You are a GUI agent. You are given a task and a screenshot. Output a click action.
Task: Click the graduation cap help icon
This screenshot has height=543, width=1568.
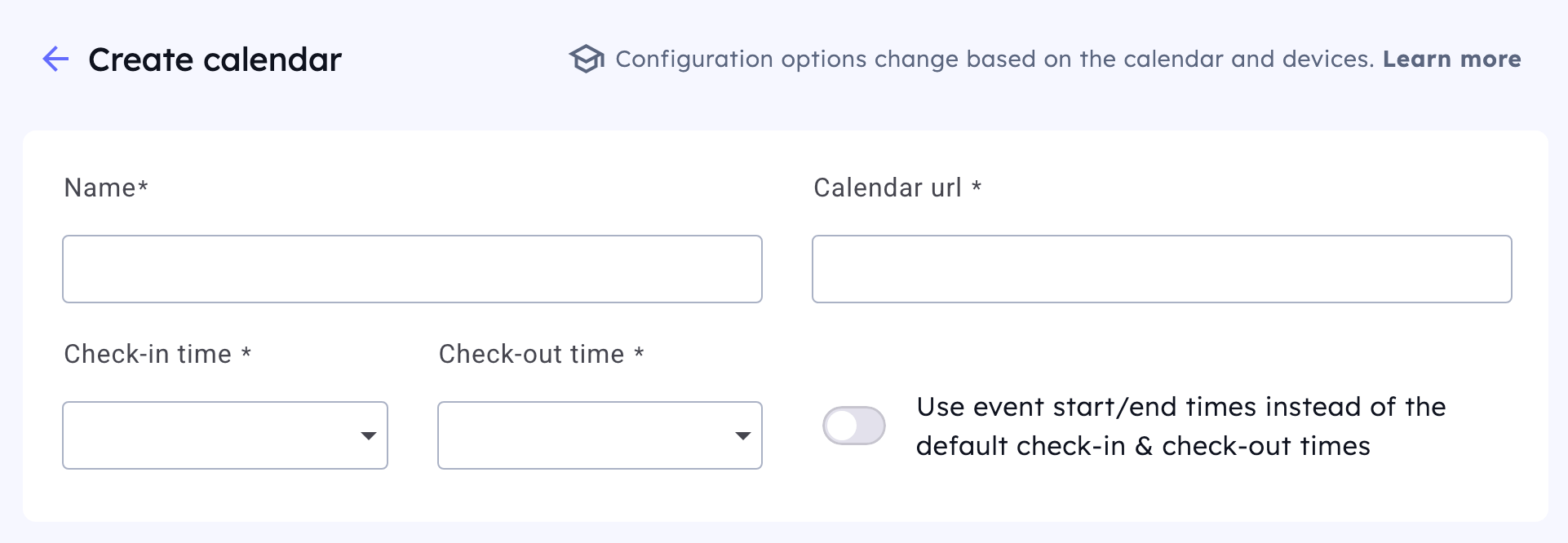point(587,60)
